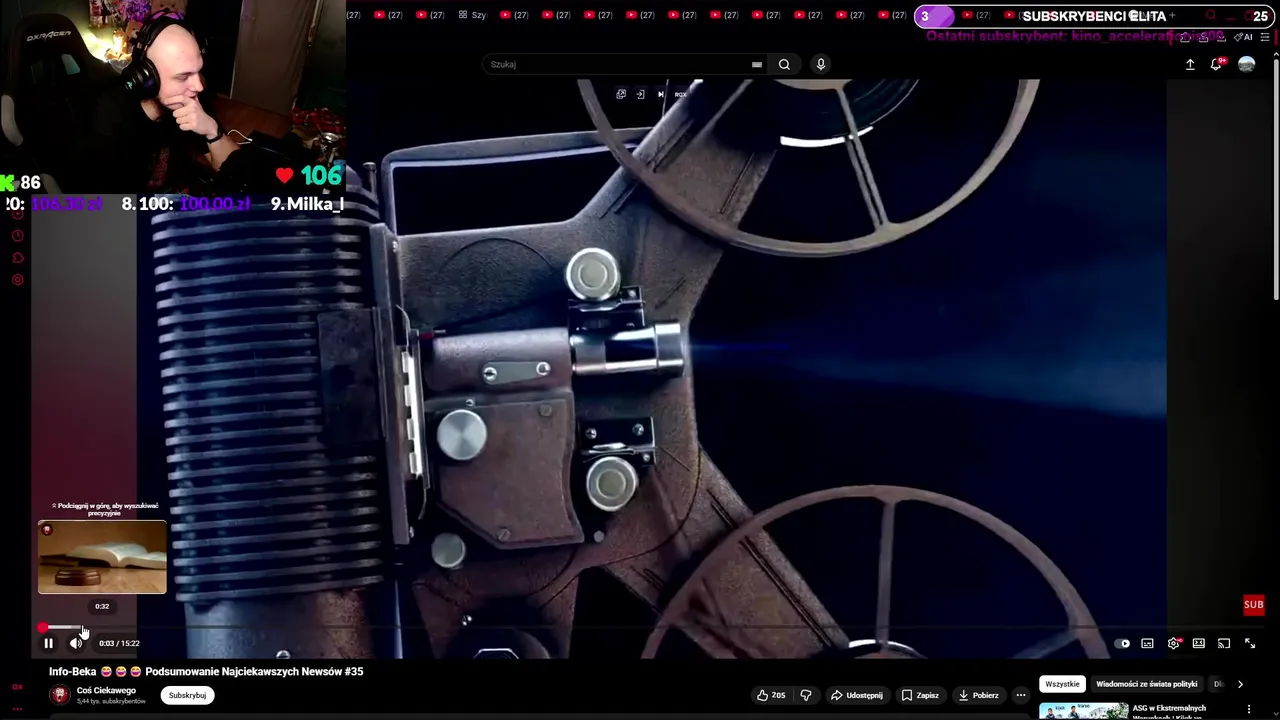
Task: Toggle the autoplay switch in the player
Action: 1123,643
